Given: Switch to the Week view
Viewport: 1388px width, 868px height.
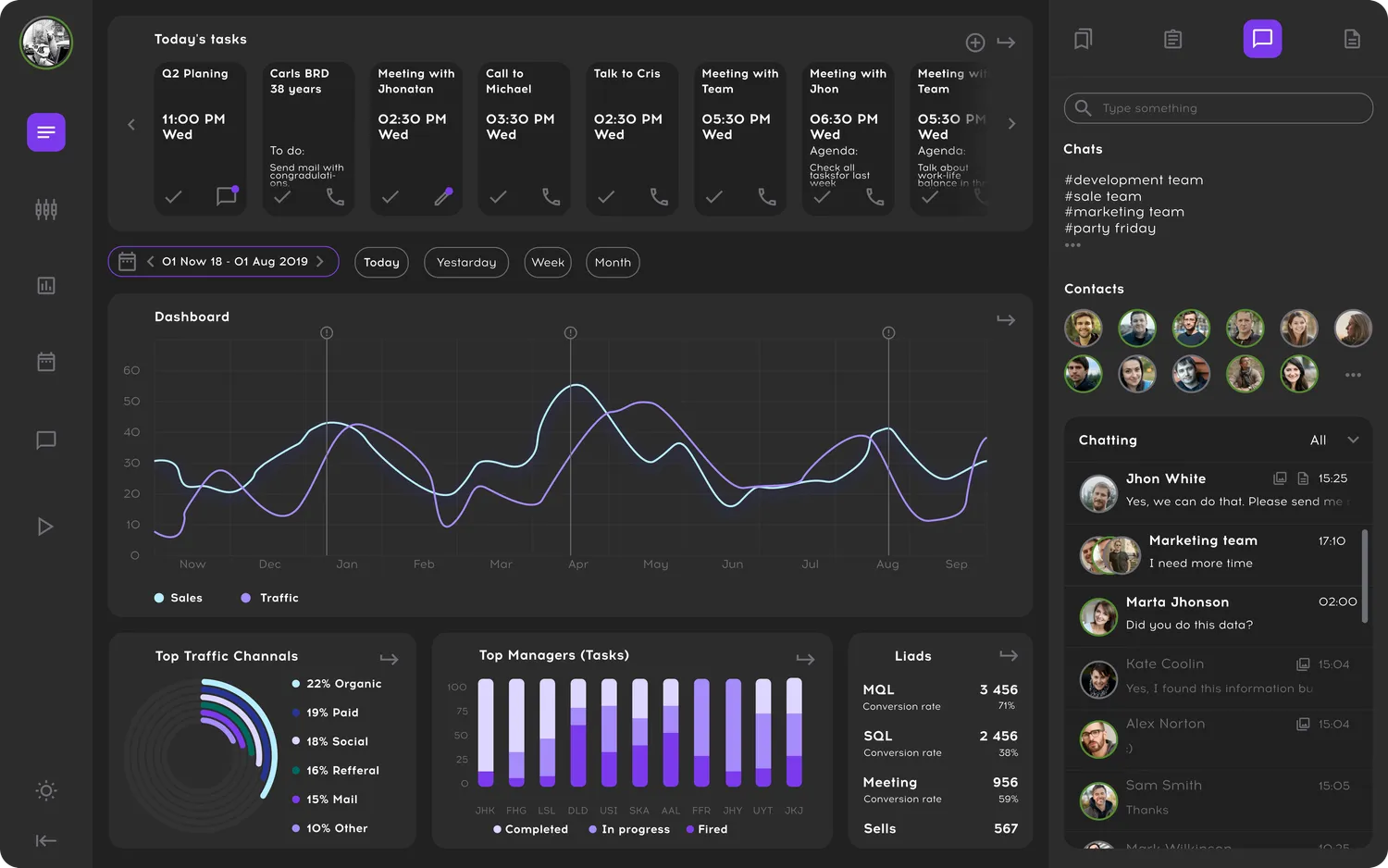Looking at the screenshot, I should 547,262.
